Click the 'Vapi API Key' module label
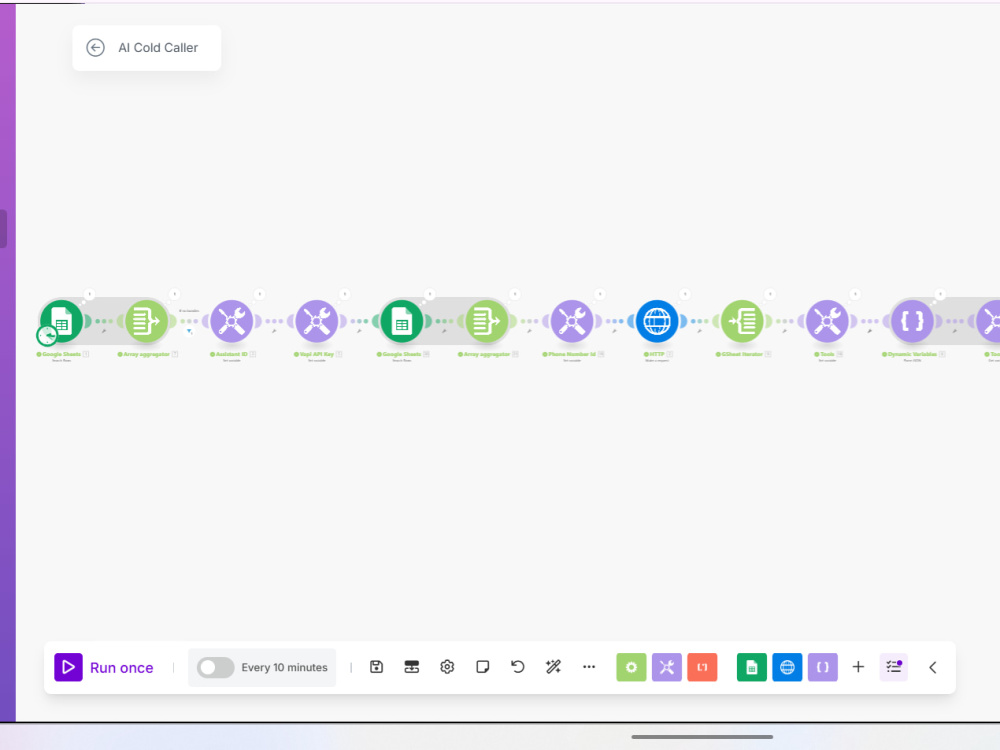The height and width of the screenshot is (750, 1000). [x=317, y=354]
